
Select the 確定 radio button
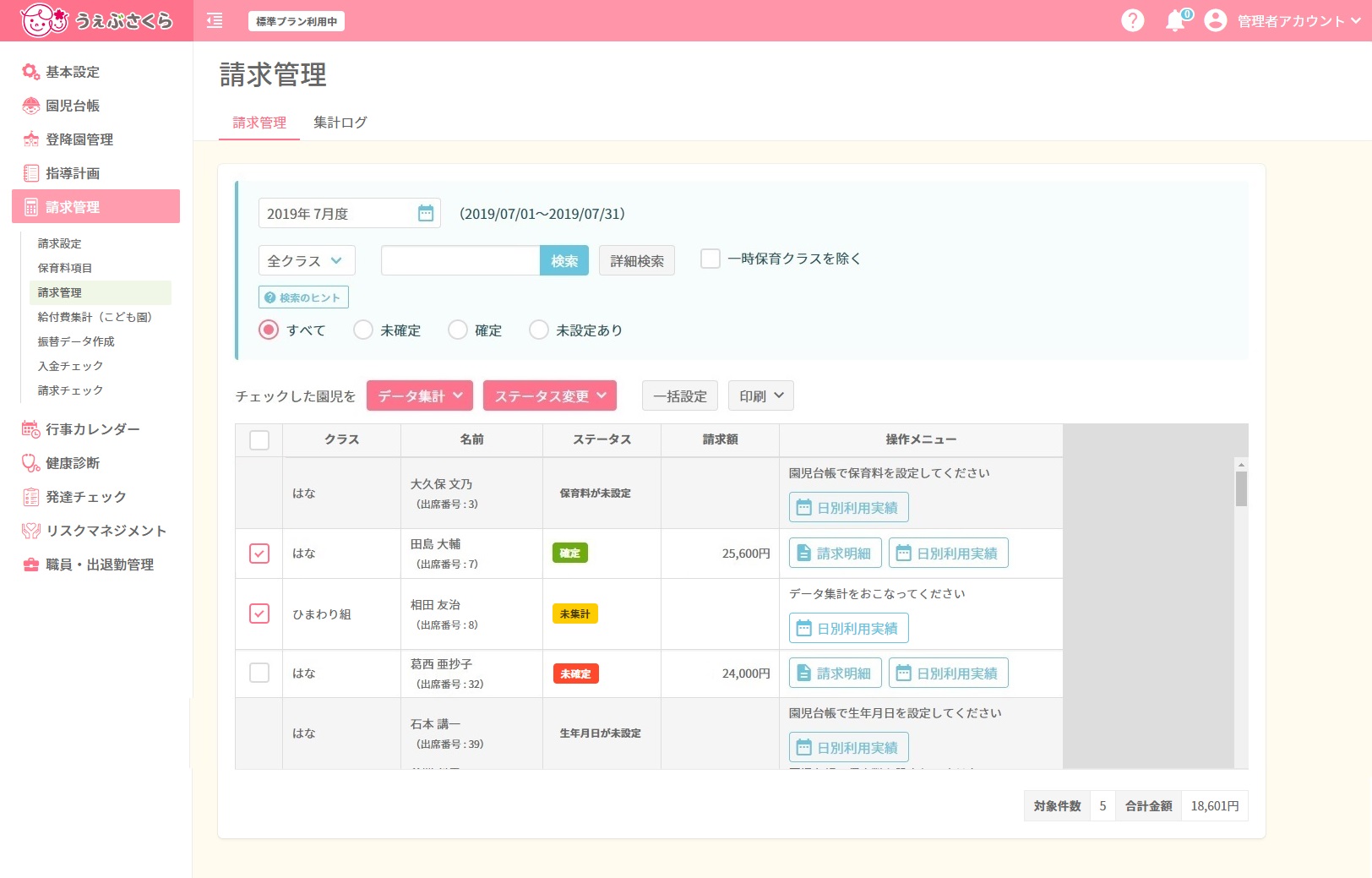[x=458, y=330]
